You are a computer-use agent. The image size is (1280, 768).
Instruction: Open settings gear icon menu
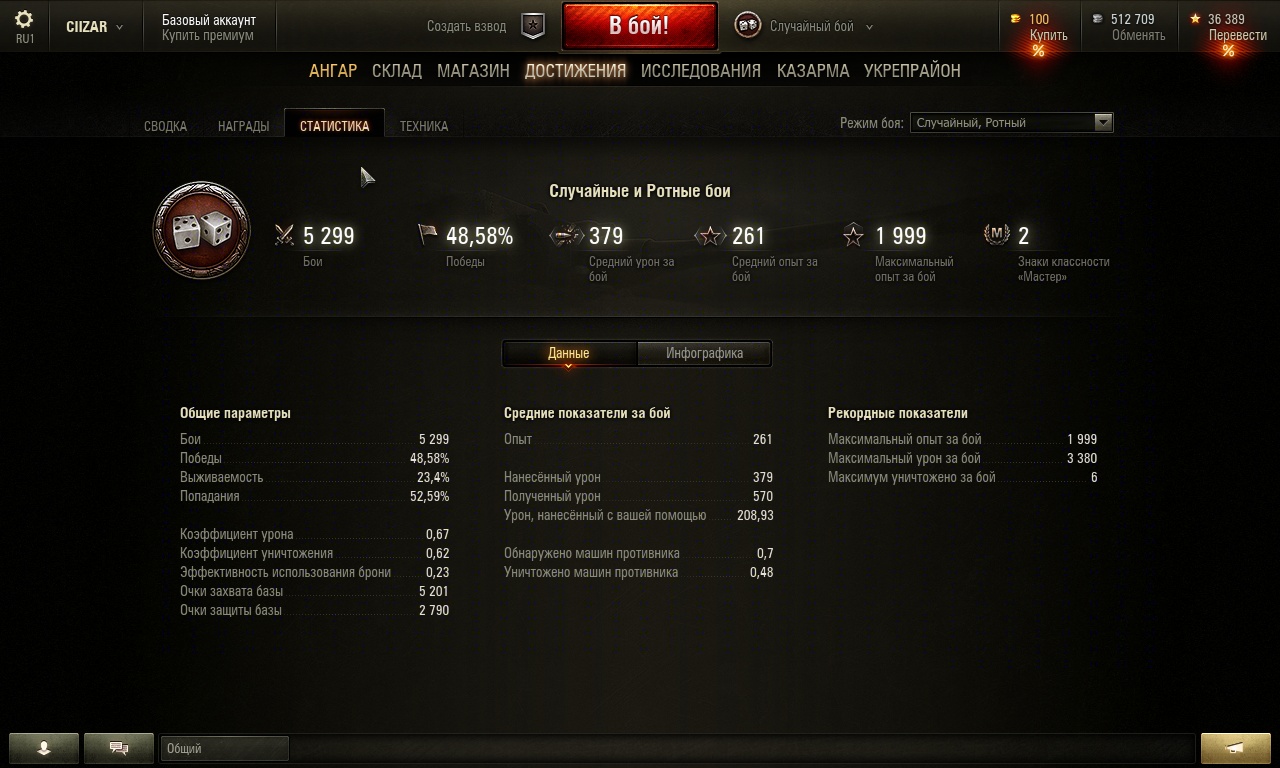24,20
